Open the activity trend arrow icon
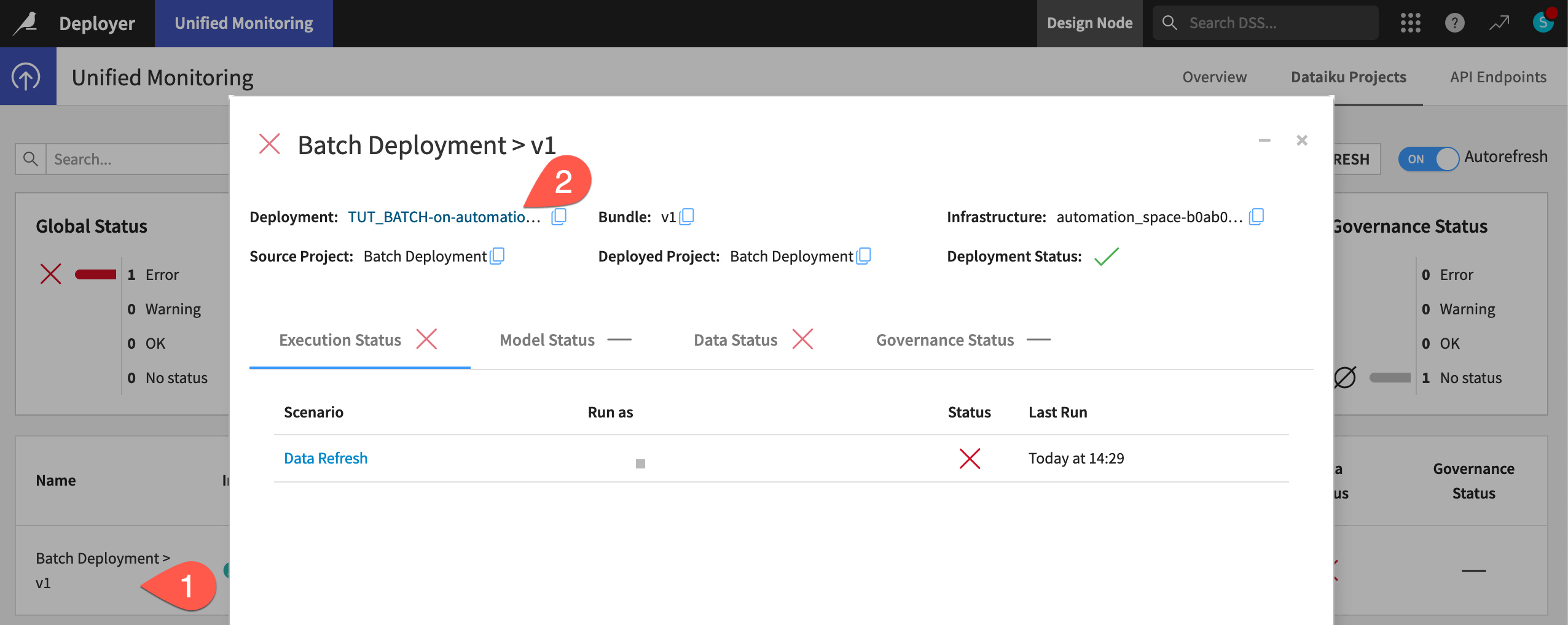The height and width of the screenshot is (625, 1568). coord(1499,23)
